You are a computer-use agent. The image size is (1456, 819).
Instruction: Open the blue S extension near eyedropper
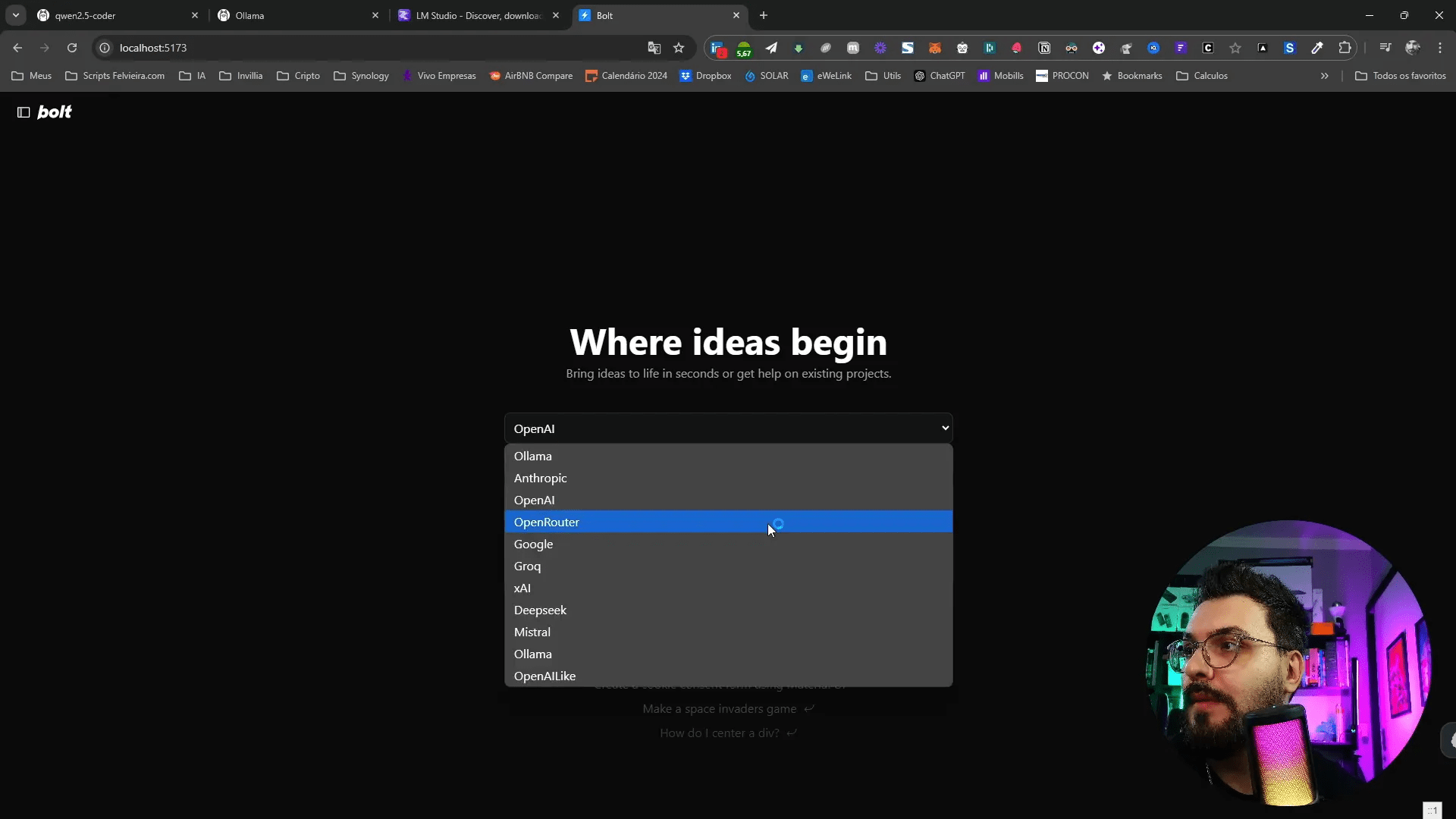(x=1290, y=48)
